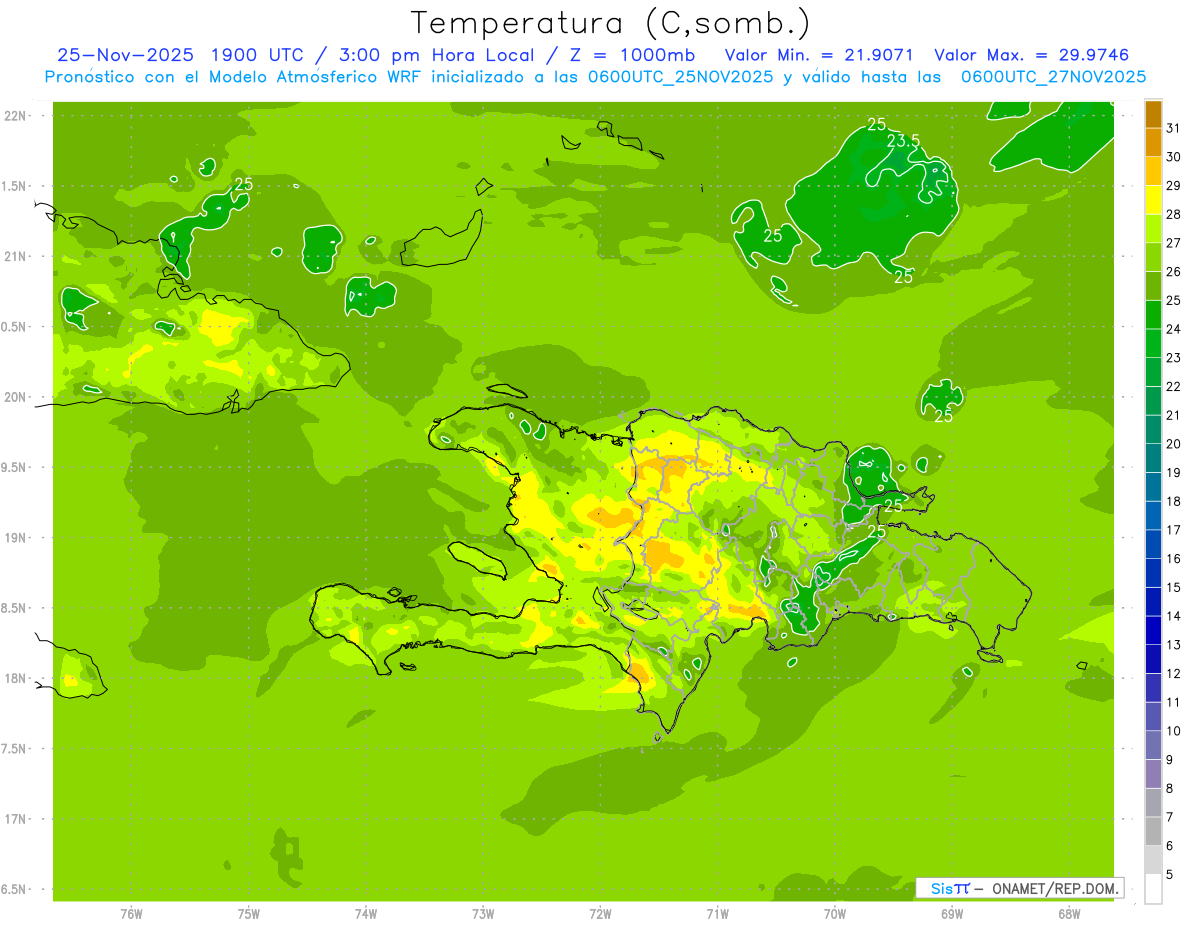Click the "19N" latitude label

point(17,538)
